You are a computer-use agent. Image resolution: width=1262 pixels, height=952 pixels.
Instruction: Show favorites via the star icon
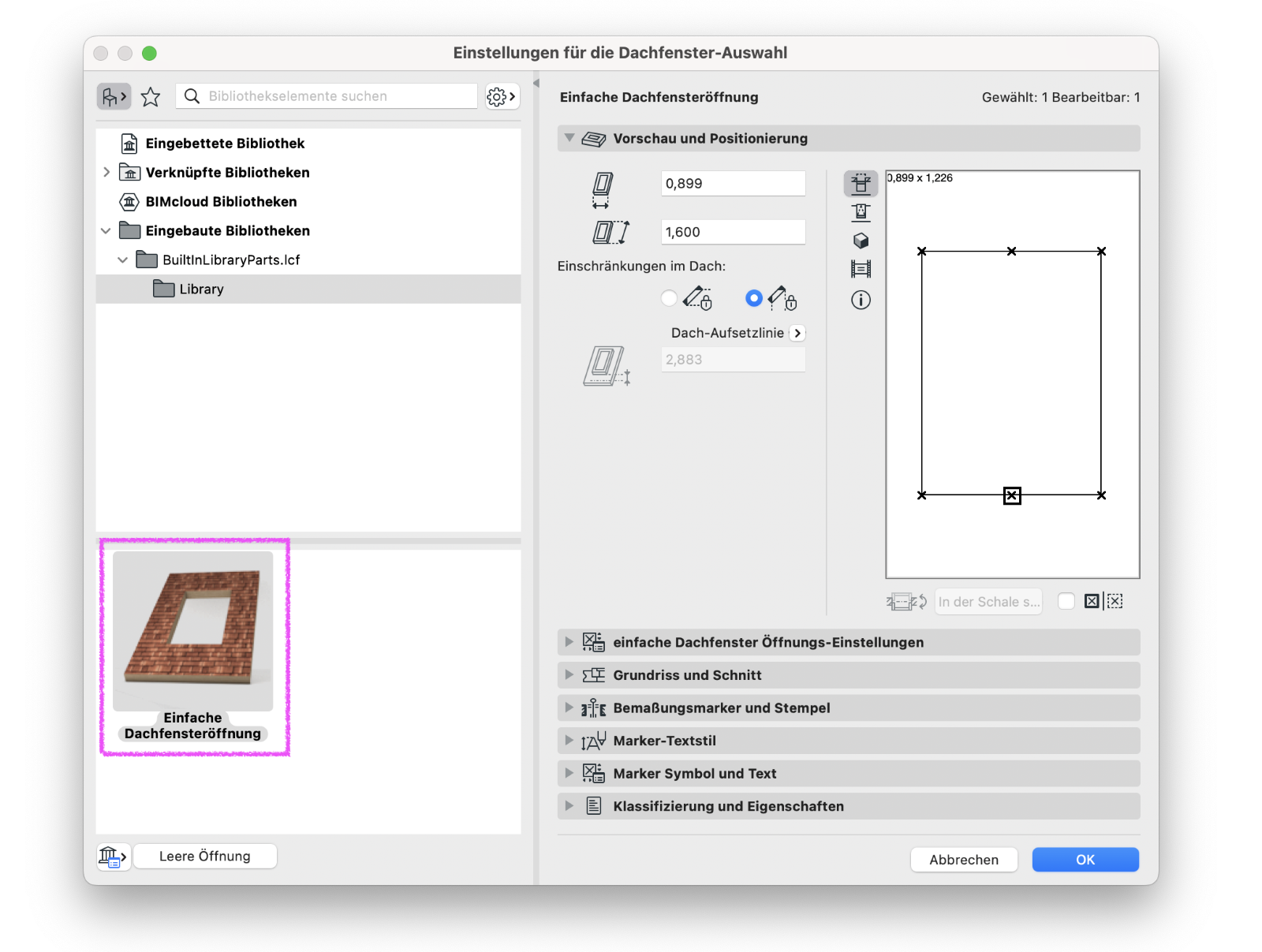coord(151,96)
